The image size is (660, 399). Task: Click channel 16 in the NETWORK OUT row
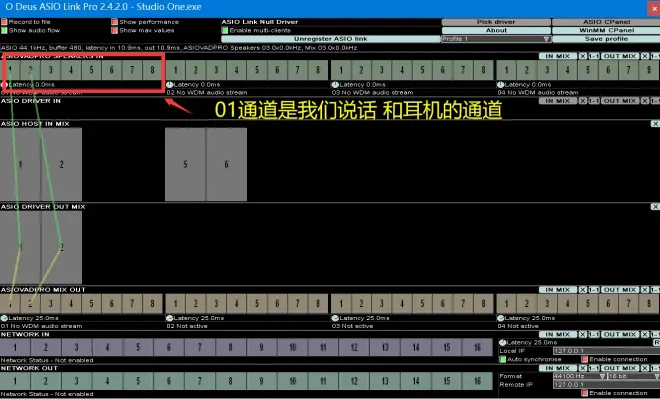(477, 381)
